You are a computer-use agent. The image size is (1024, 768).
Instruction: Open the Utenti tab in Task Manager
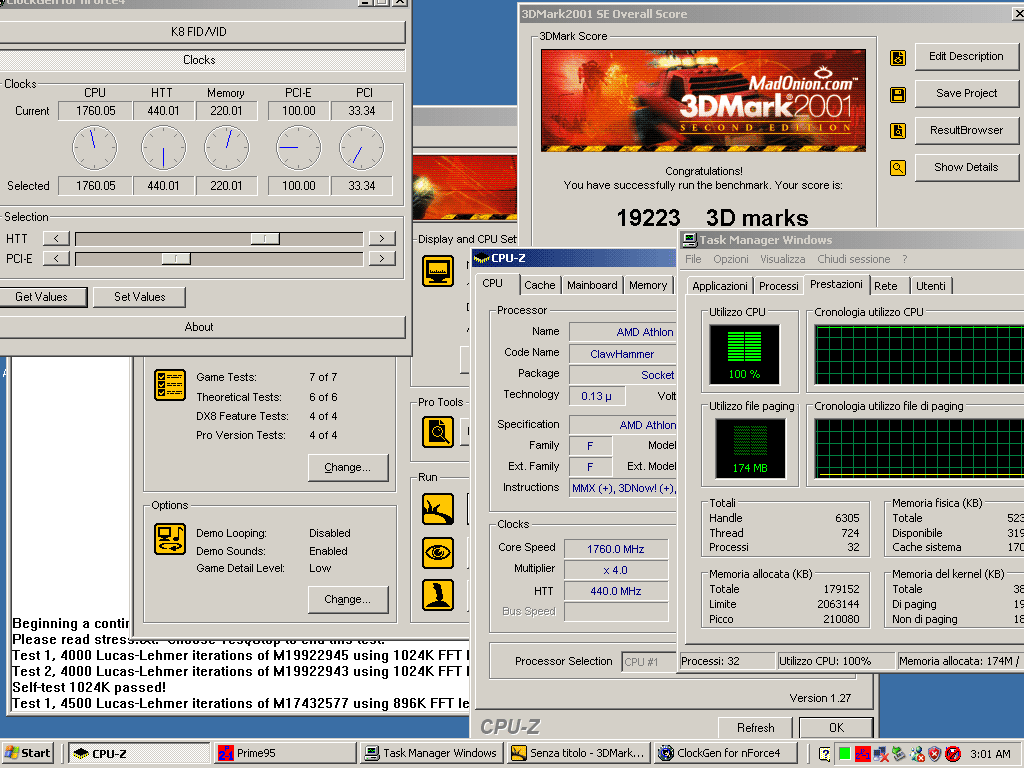pos(931,286)
